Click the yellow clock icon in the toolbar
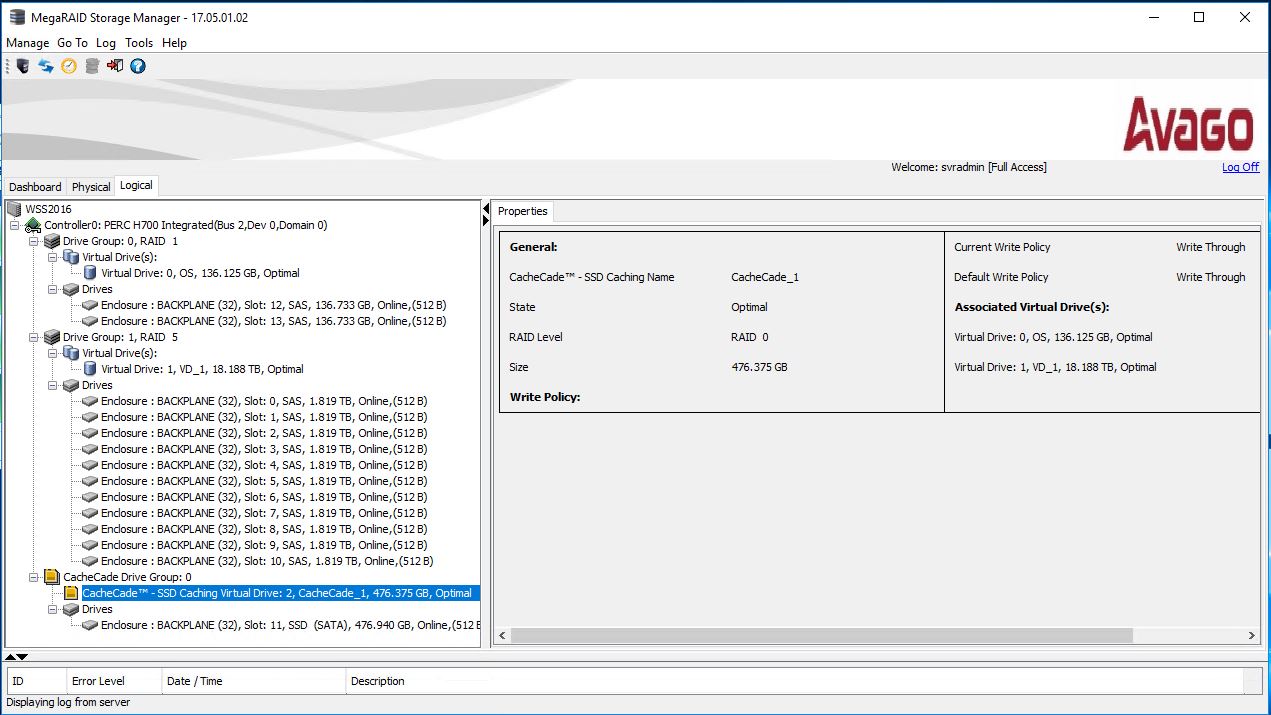The width and height of the screenshot is (1271, 715). pos(69,66)
